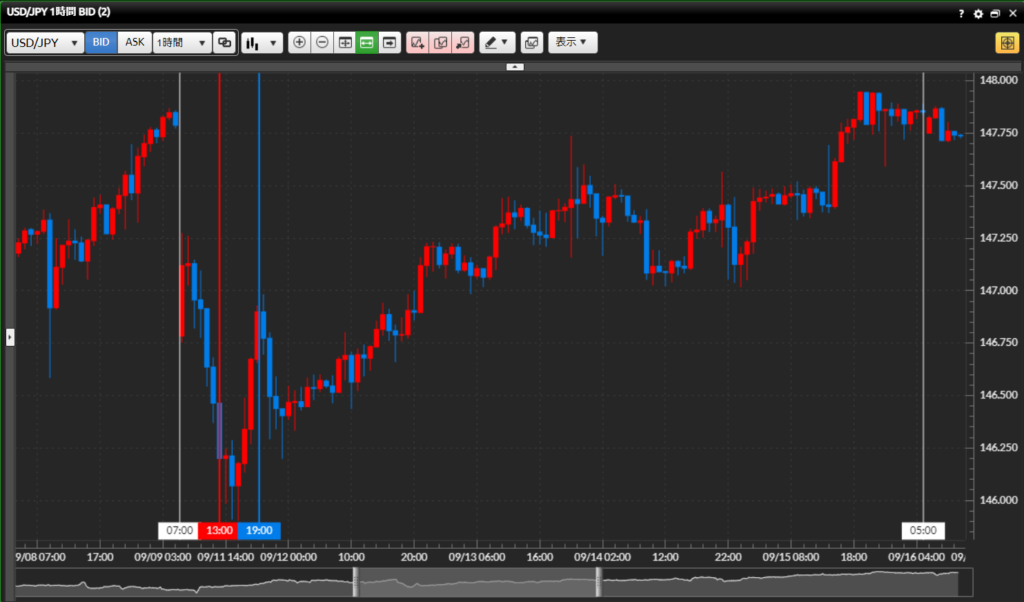Screen dimensions: 1024x602
Task: Open the pencil drawing tools menu
Action: 496,43
